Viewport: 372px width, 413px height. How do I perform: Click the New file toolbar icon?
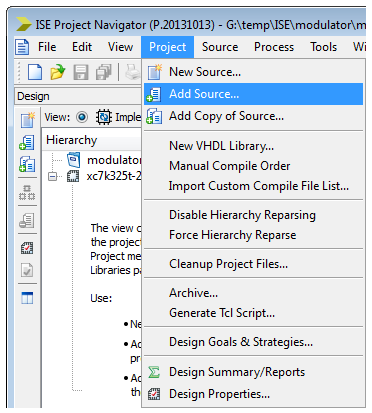pos(35,72)
